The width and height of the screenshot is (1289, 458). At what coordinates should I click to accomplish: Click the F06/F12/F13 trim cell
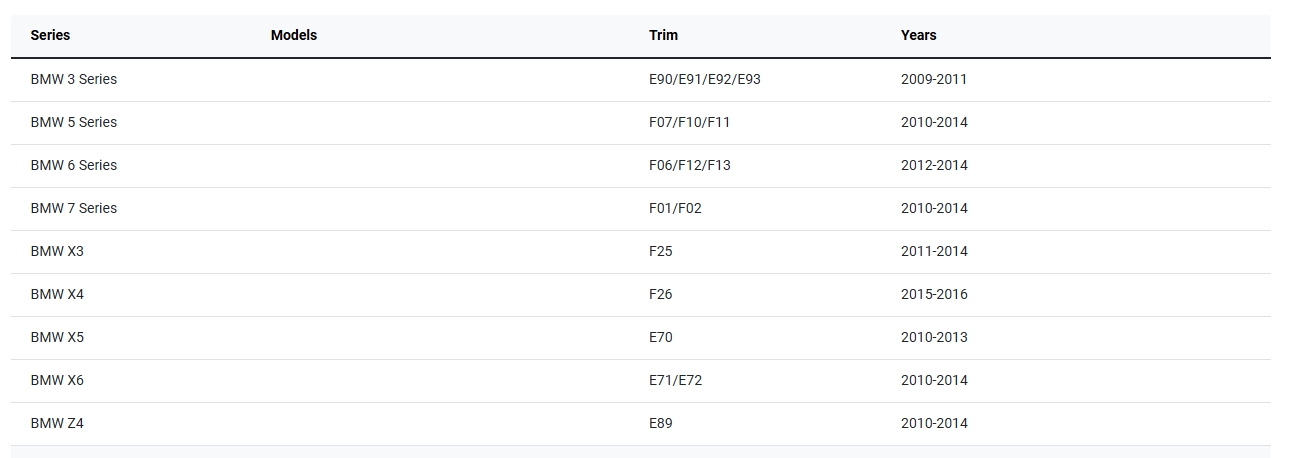[x=689, y=165]
